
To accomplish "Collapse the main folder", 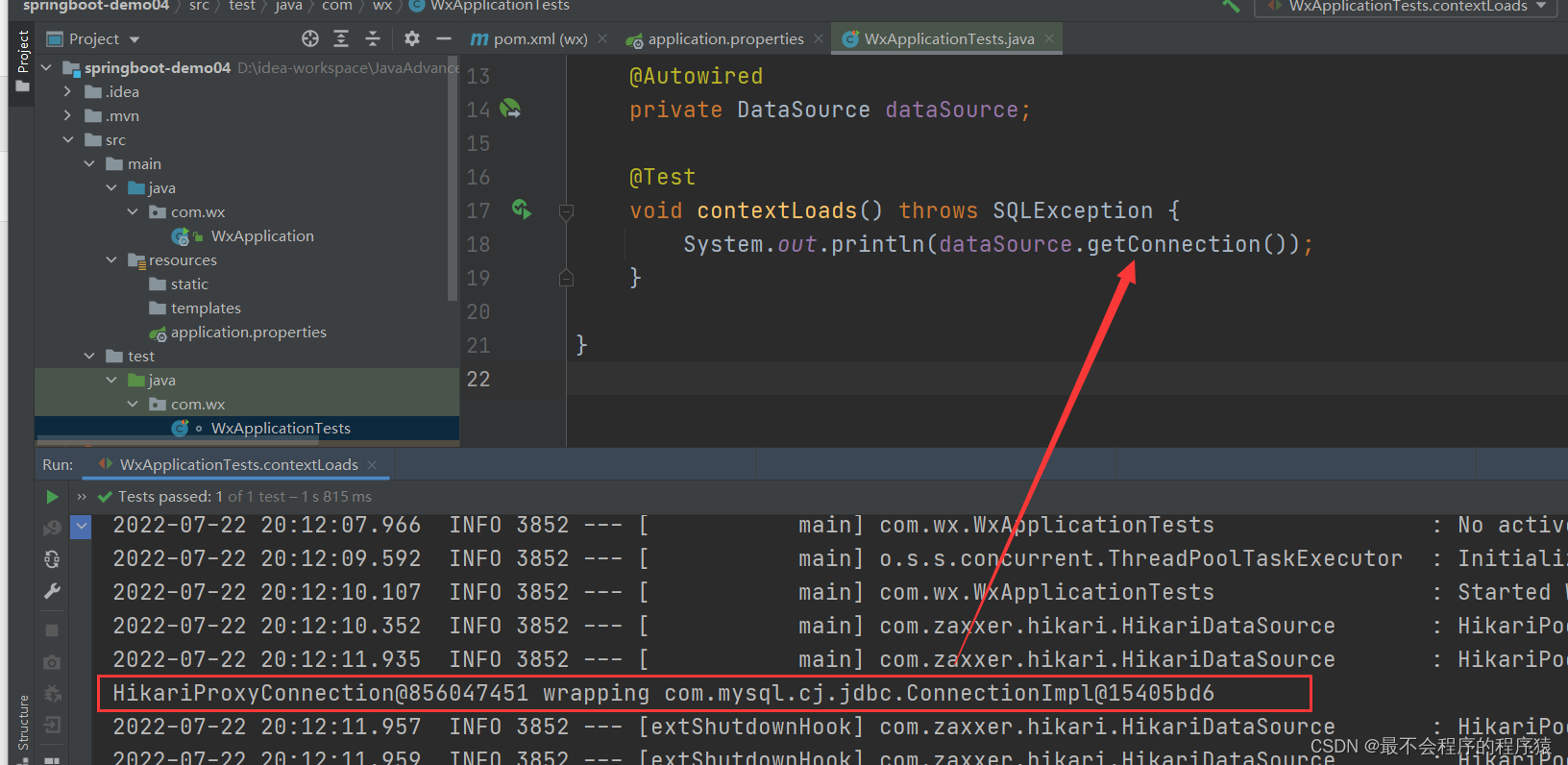I will pos(89,164).
